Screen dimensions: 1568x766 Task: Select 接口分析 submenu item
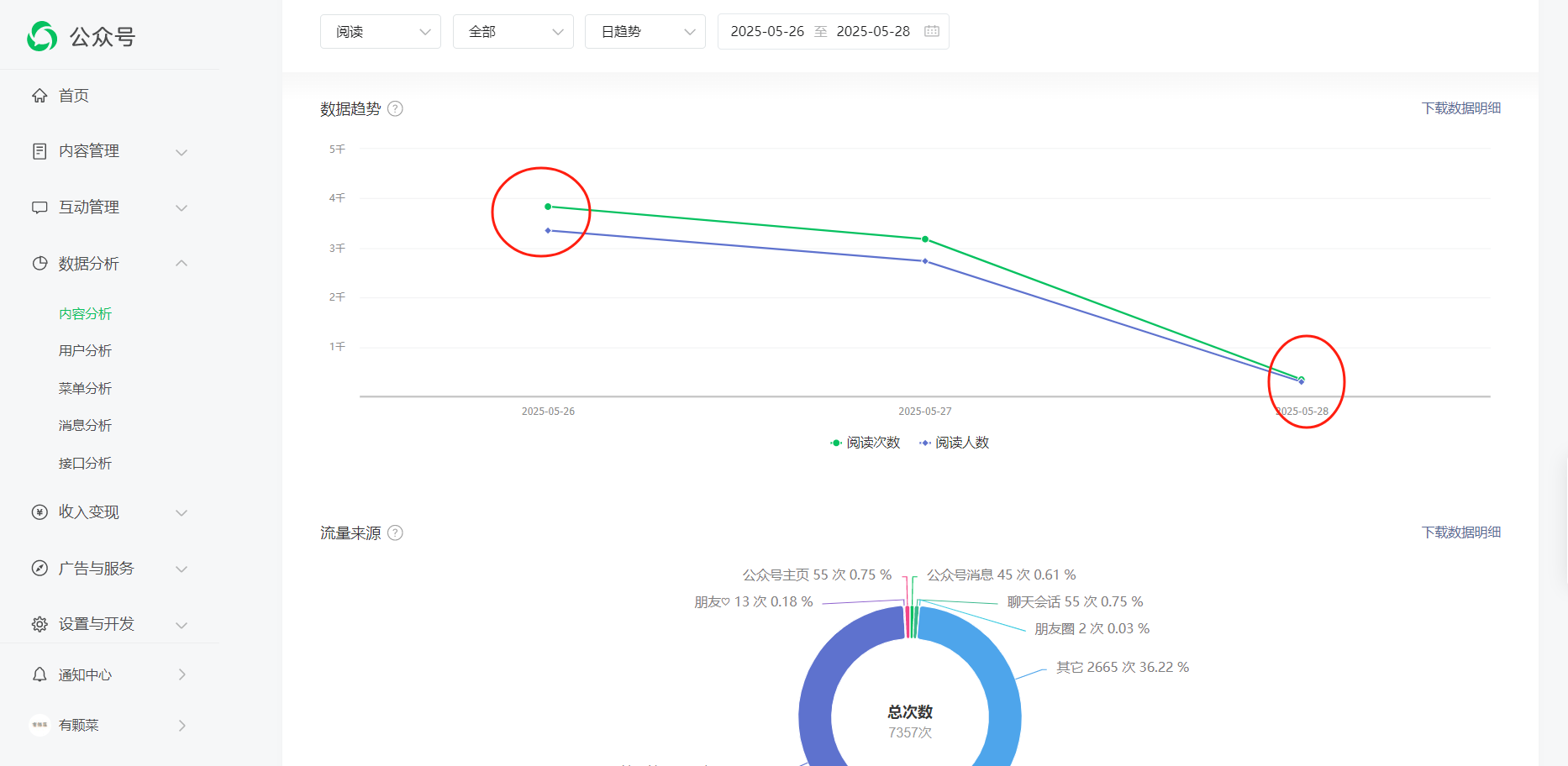click(x=85, y=463)
